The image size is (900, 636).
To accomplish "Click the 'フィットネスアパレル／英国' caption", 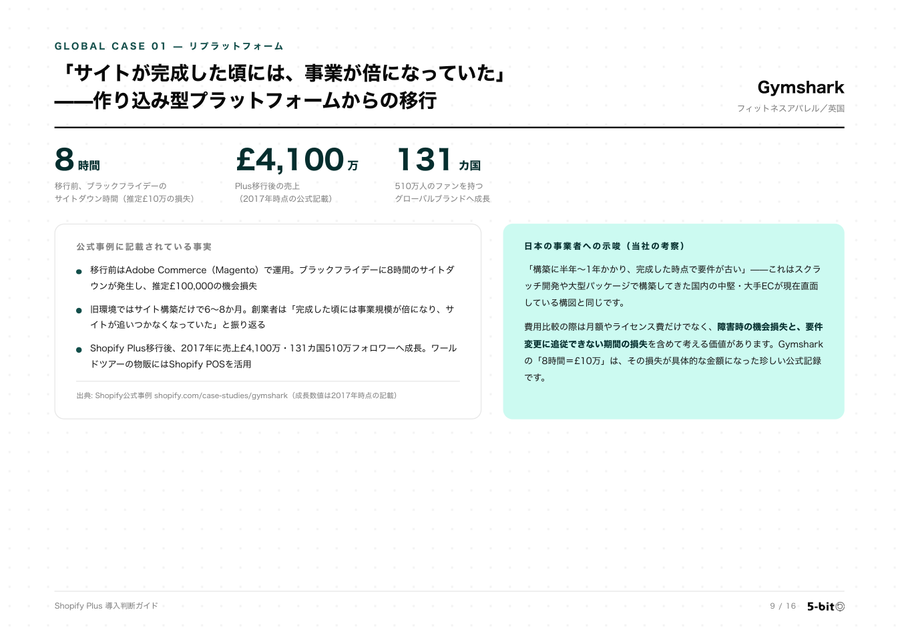I will (x=790, y=108).
